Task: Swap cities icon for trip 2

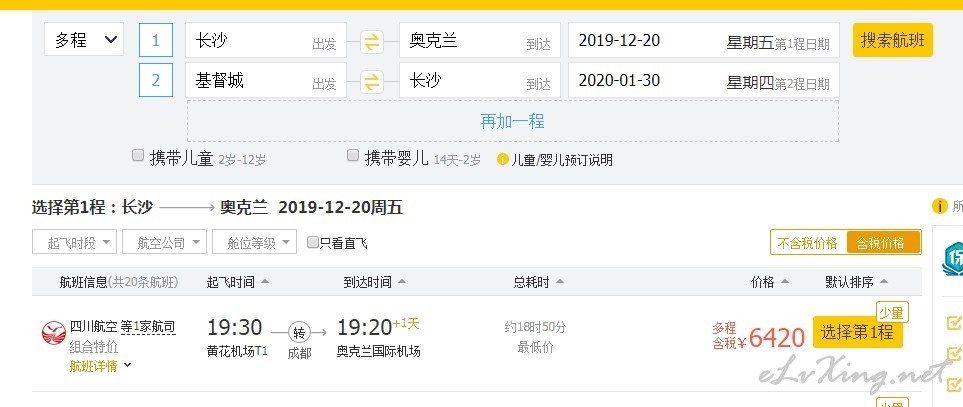Action: [372, 81]
